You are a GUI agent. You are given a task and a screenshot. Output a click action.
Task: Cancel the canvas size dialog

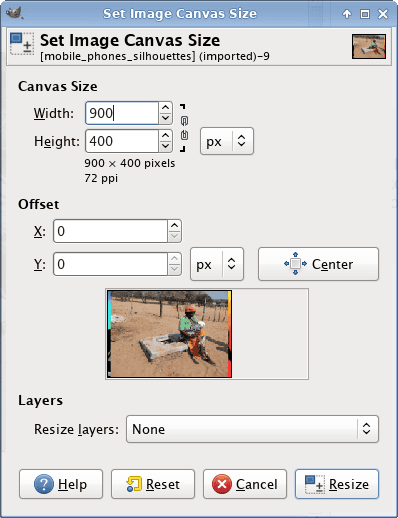coord(245,484)
